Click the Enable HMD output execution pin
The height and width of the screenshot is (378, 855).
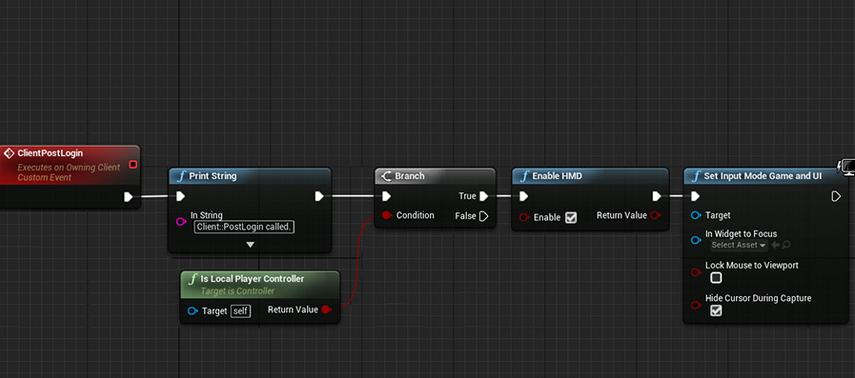click(x=657, y=196)
